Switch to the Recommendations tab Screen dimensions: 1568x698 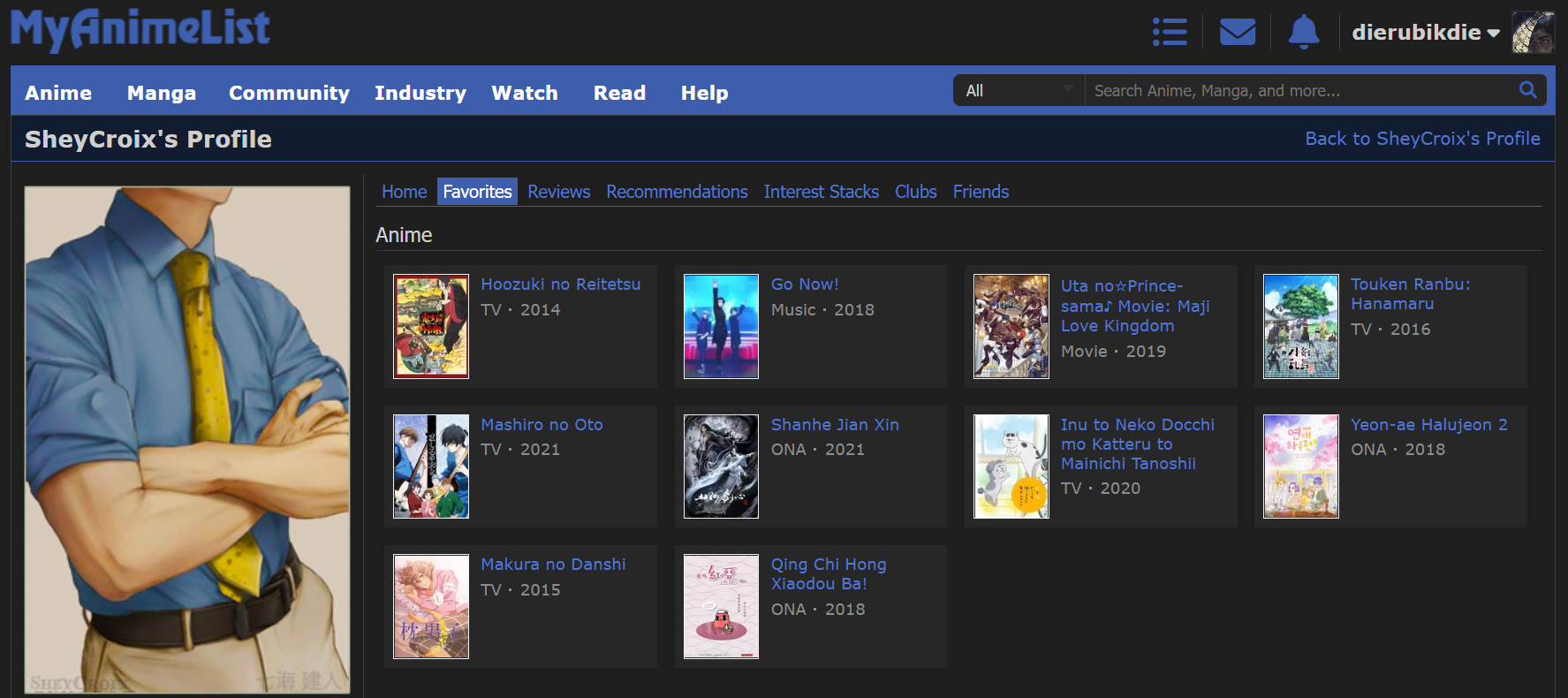[677, 192]
